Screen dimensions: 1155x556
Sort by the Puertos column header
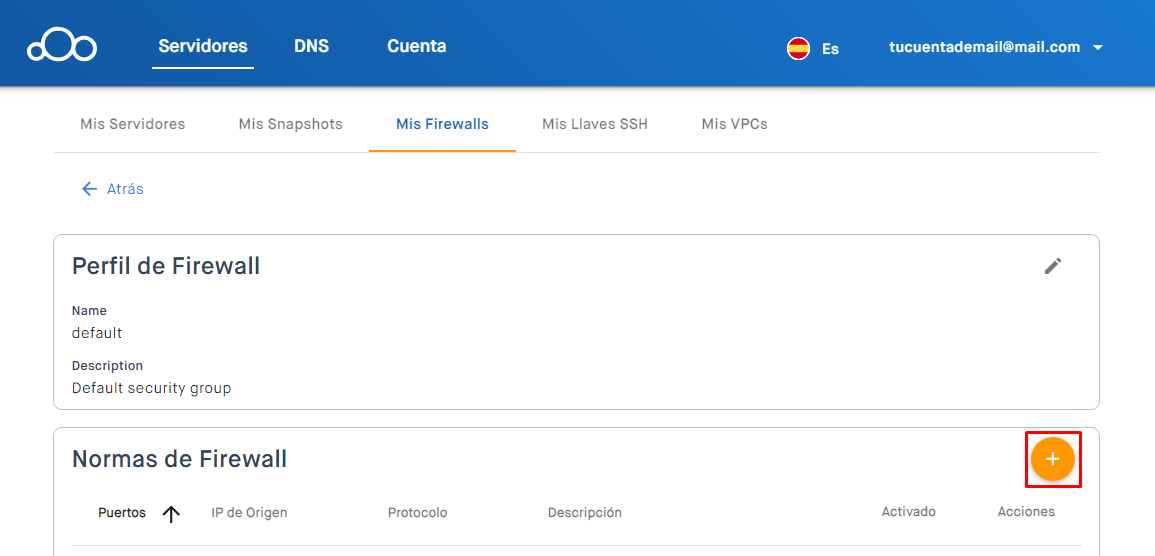[x=122, y=513]
